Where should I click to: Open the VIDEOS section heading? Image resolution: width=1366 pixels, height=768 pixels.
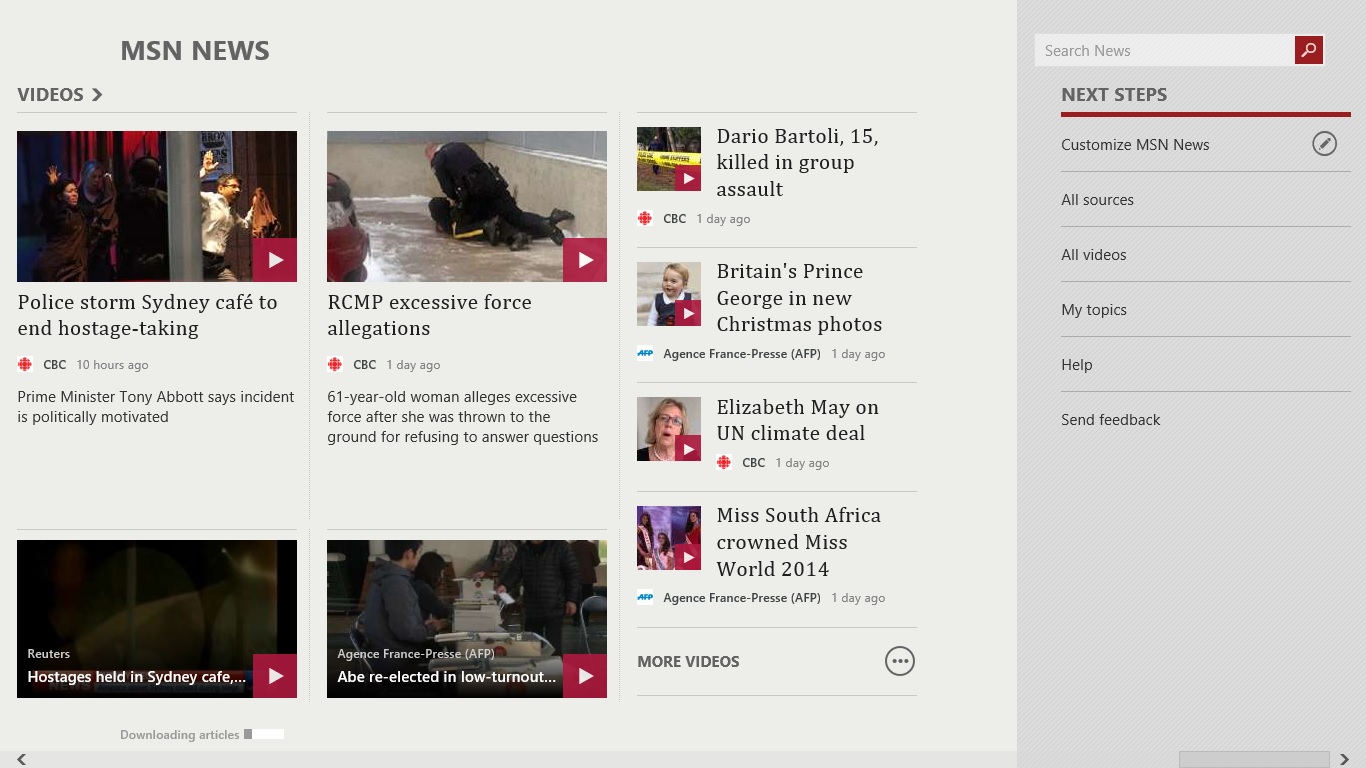pyautogui.click(x=50, y=95)
